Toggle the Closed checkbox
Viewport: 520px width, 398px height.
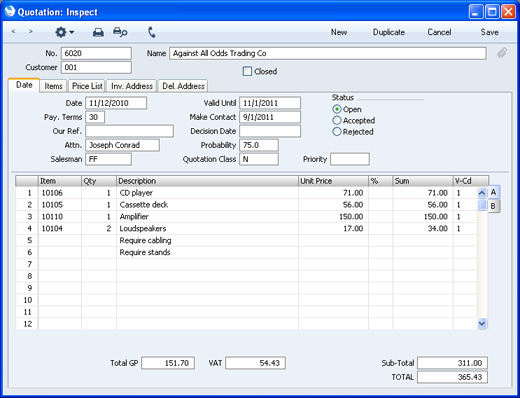pos(247,71)
